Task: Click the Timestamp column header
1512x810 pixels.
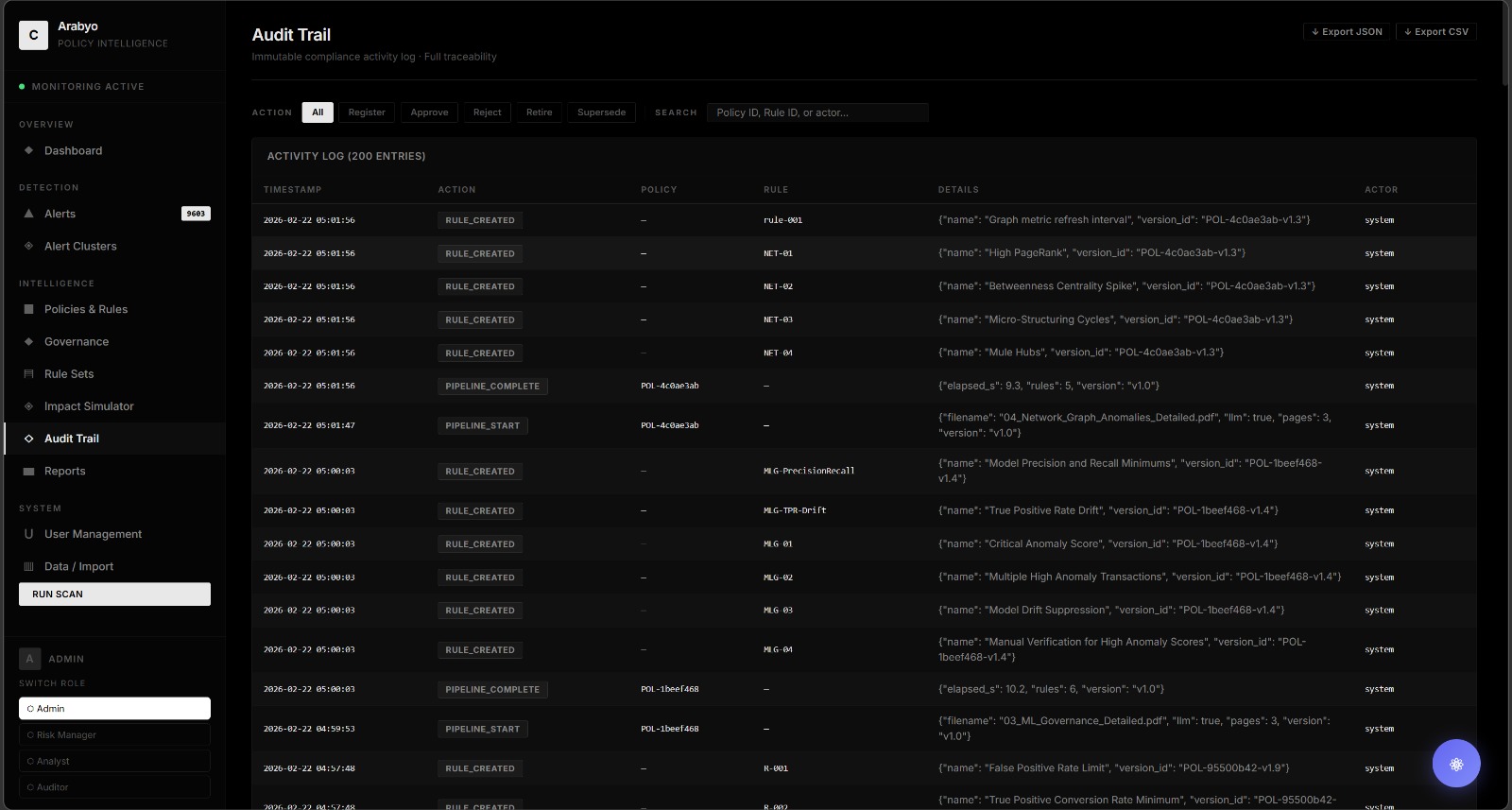Action: point(292,190)
